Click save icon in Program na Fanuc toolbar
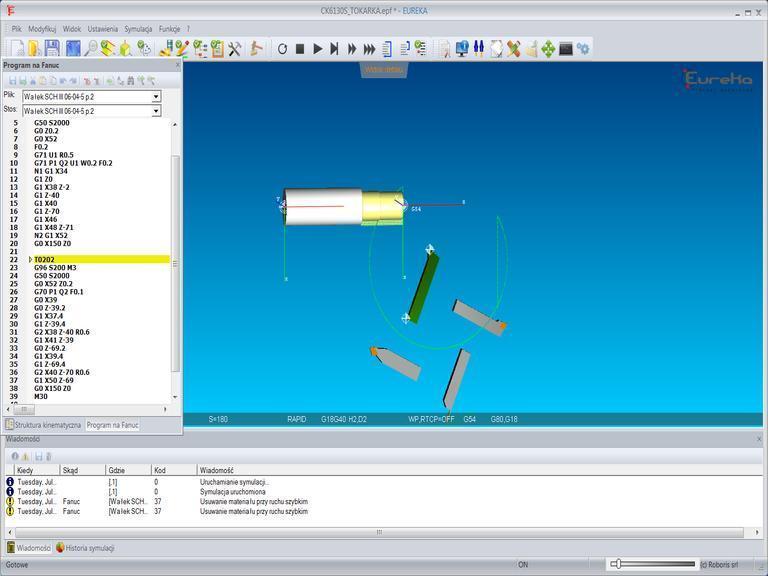 (x=13, y=81)
